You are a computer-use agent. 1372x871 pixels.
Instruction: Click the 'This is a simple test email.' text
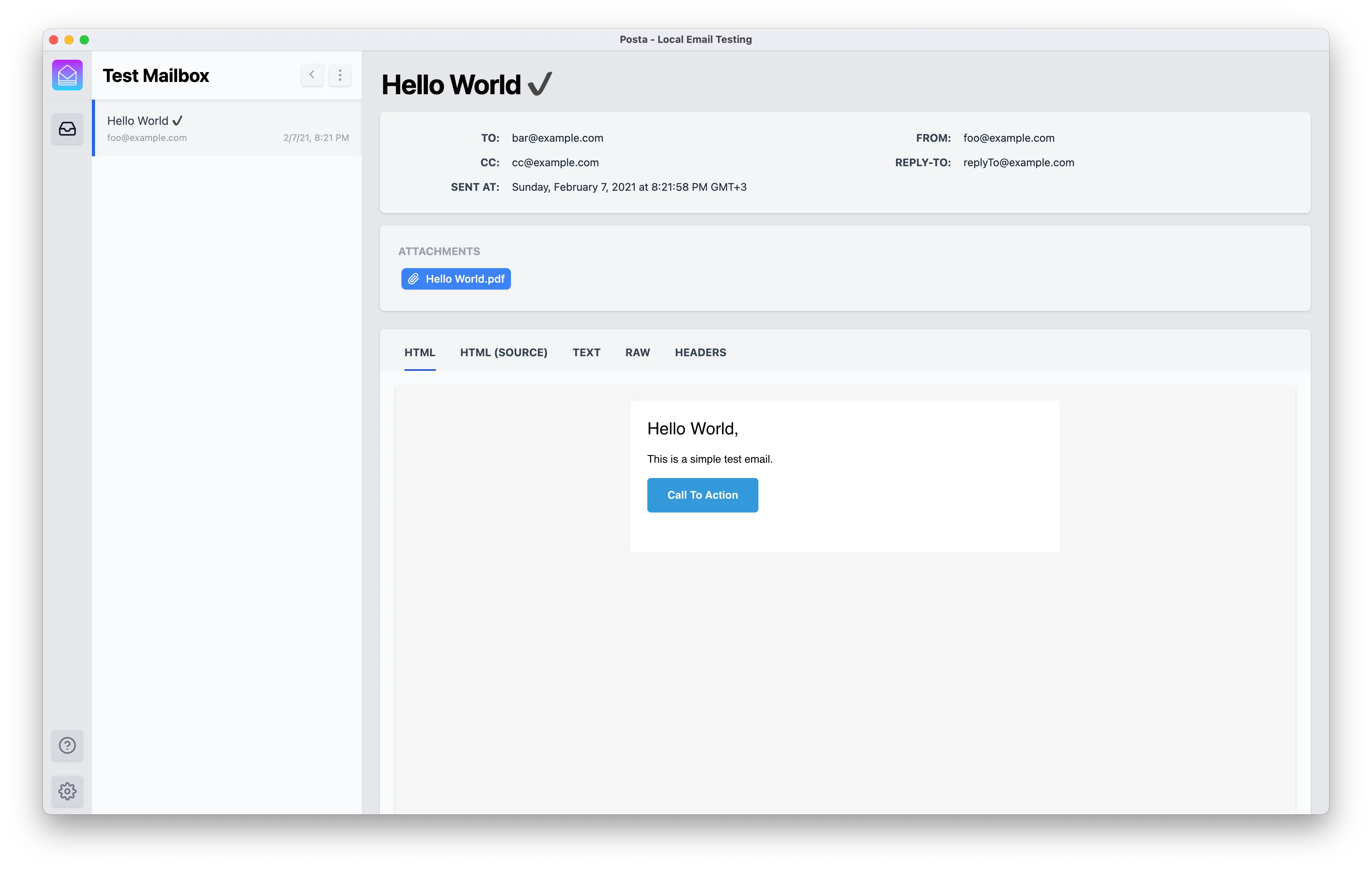709,459
